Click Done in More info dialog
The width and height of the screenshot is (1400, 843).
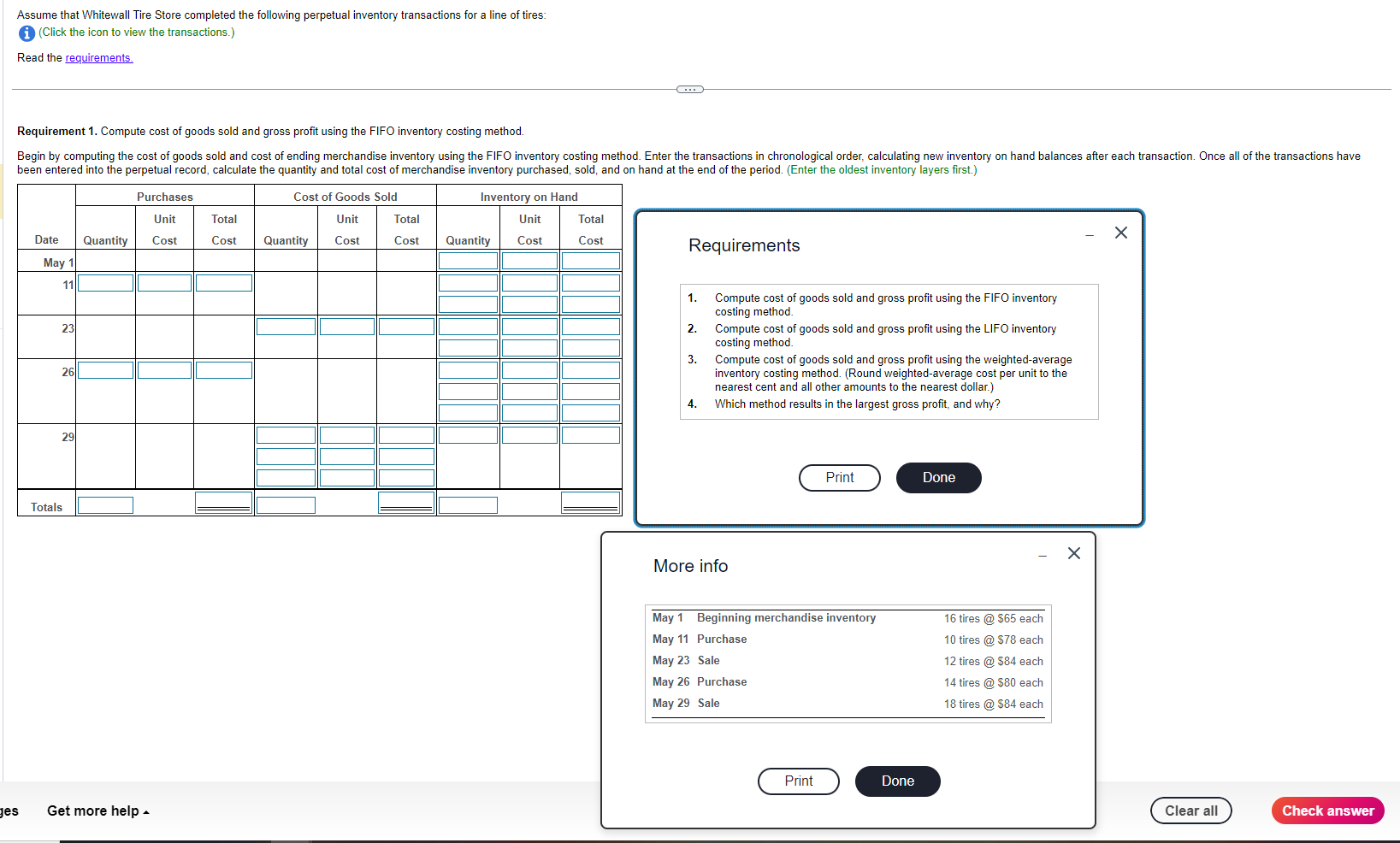click(898, 781)
